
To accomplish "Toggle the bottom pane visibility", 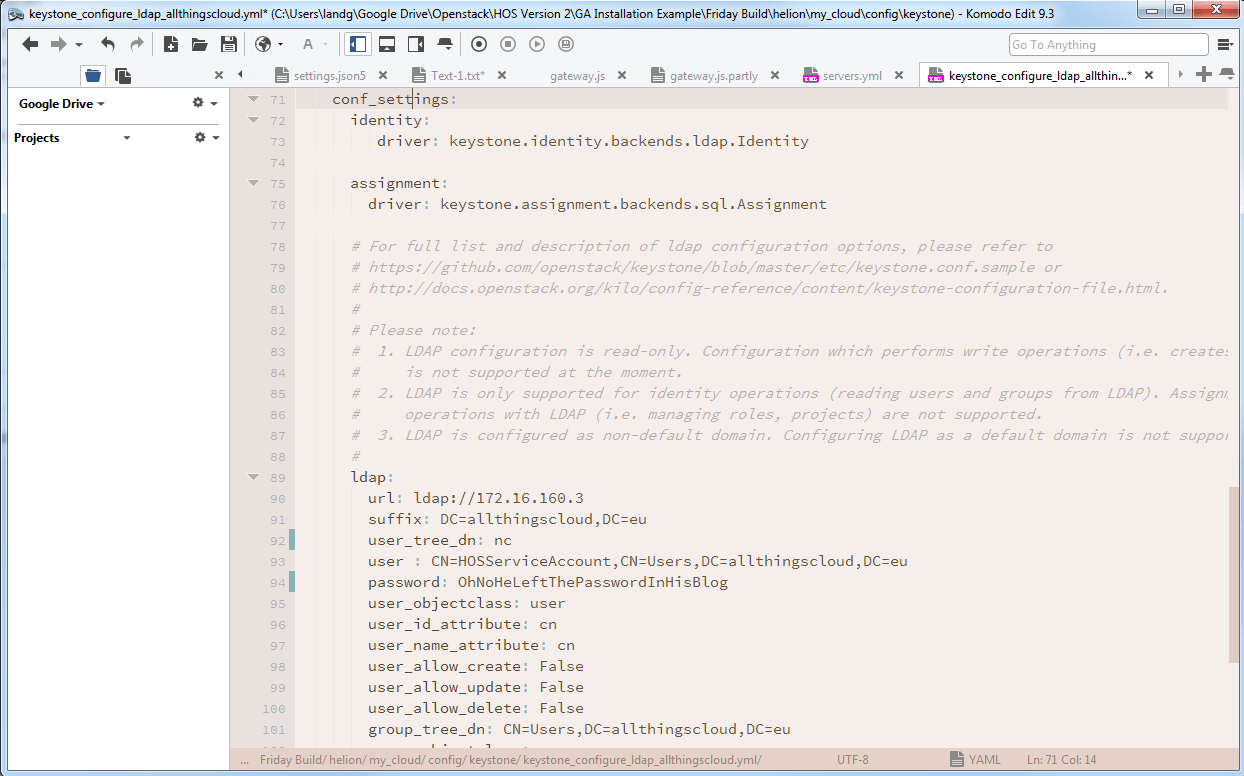I will [x=387, y=44].
